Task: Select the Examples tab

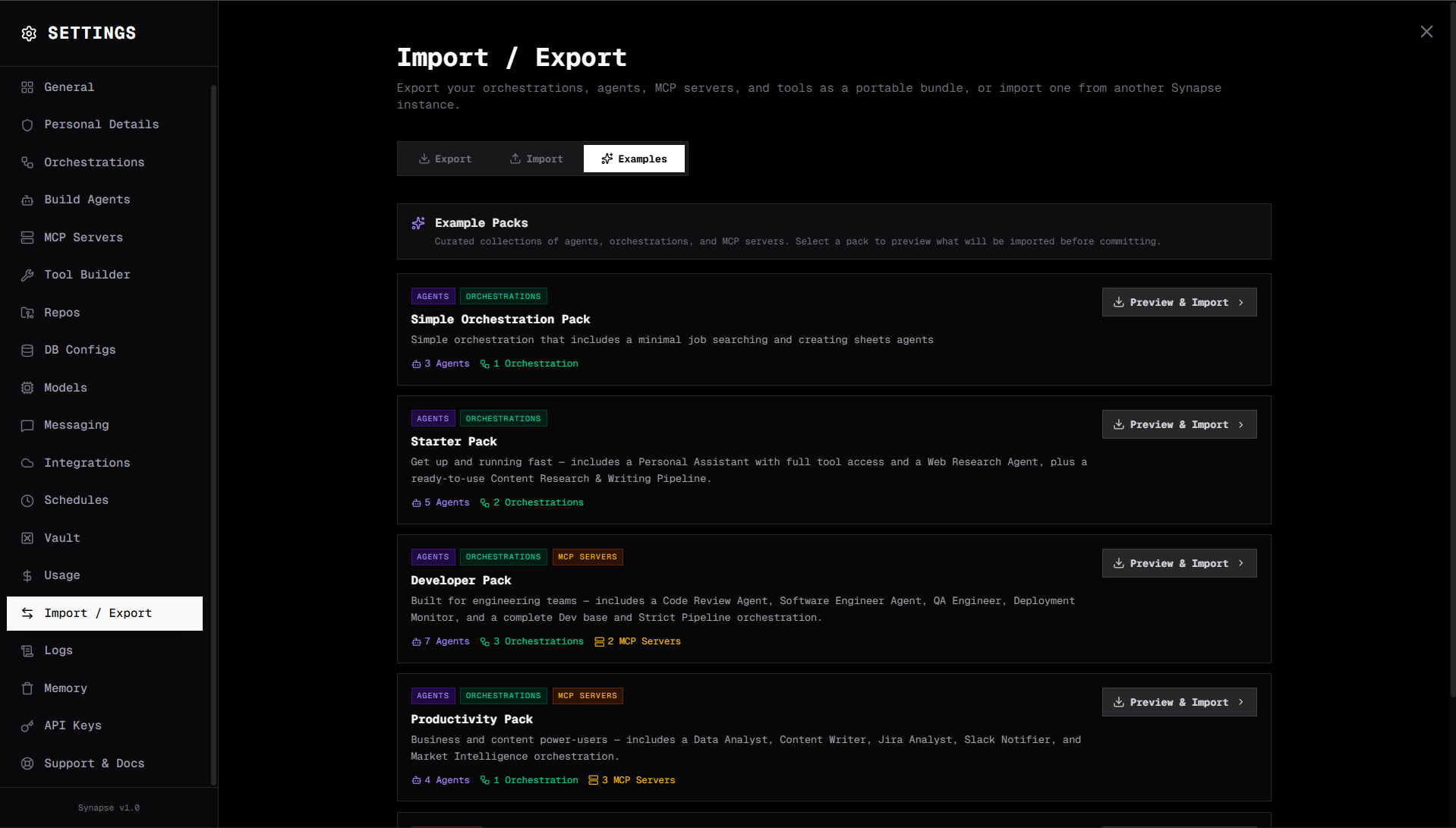Action: coord(634,159)
